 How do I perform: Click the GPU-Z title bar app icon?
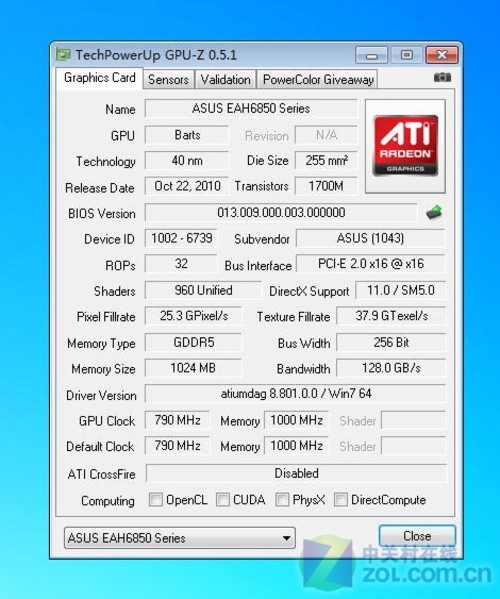pyautogui.click(x=63, y=55)
